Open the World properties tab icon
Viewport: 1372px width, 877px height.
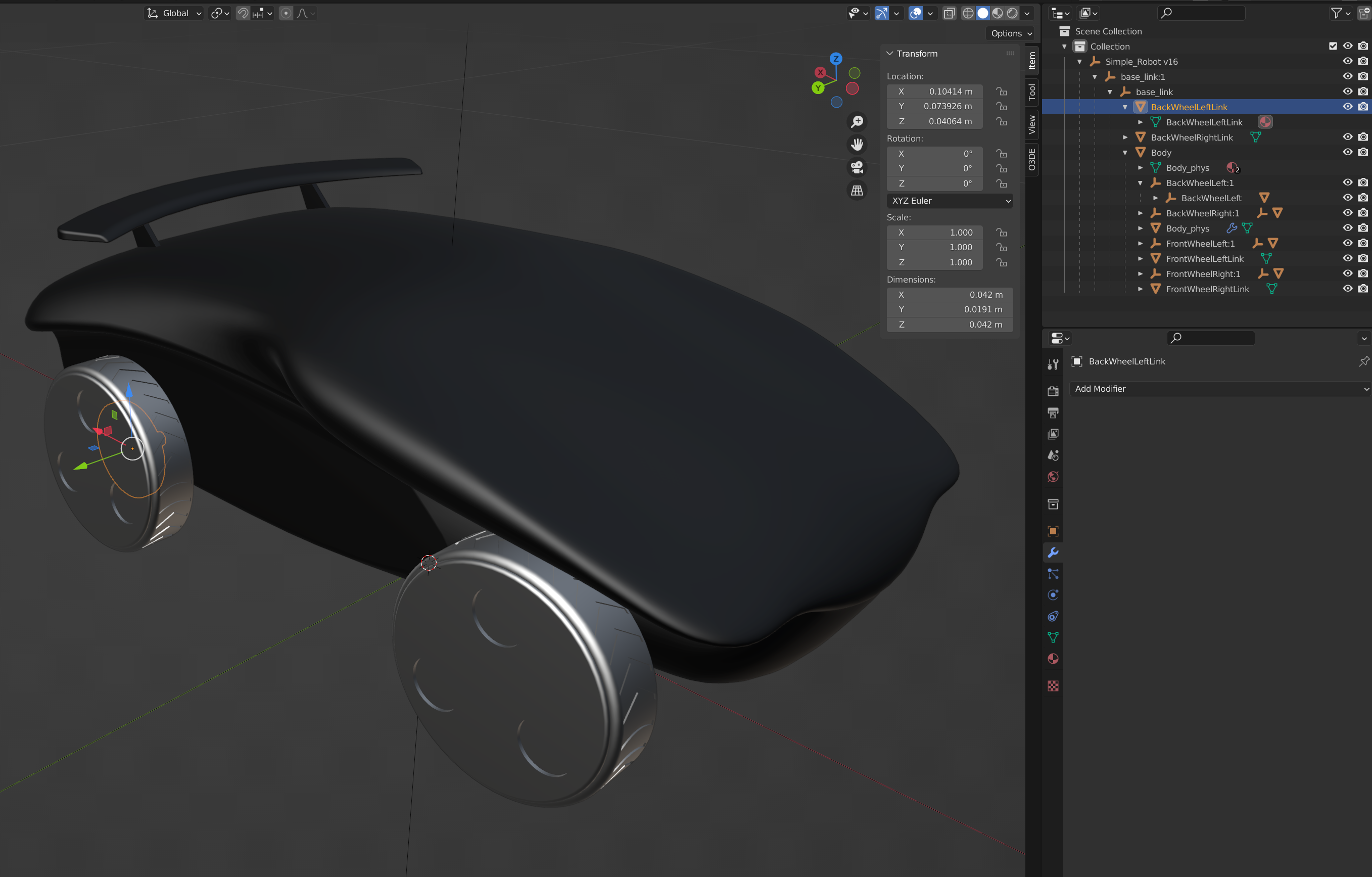point(1053,477)
